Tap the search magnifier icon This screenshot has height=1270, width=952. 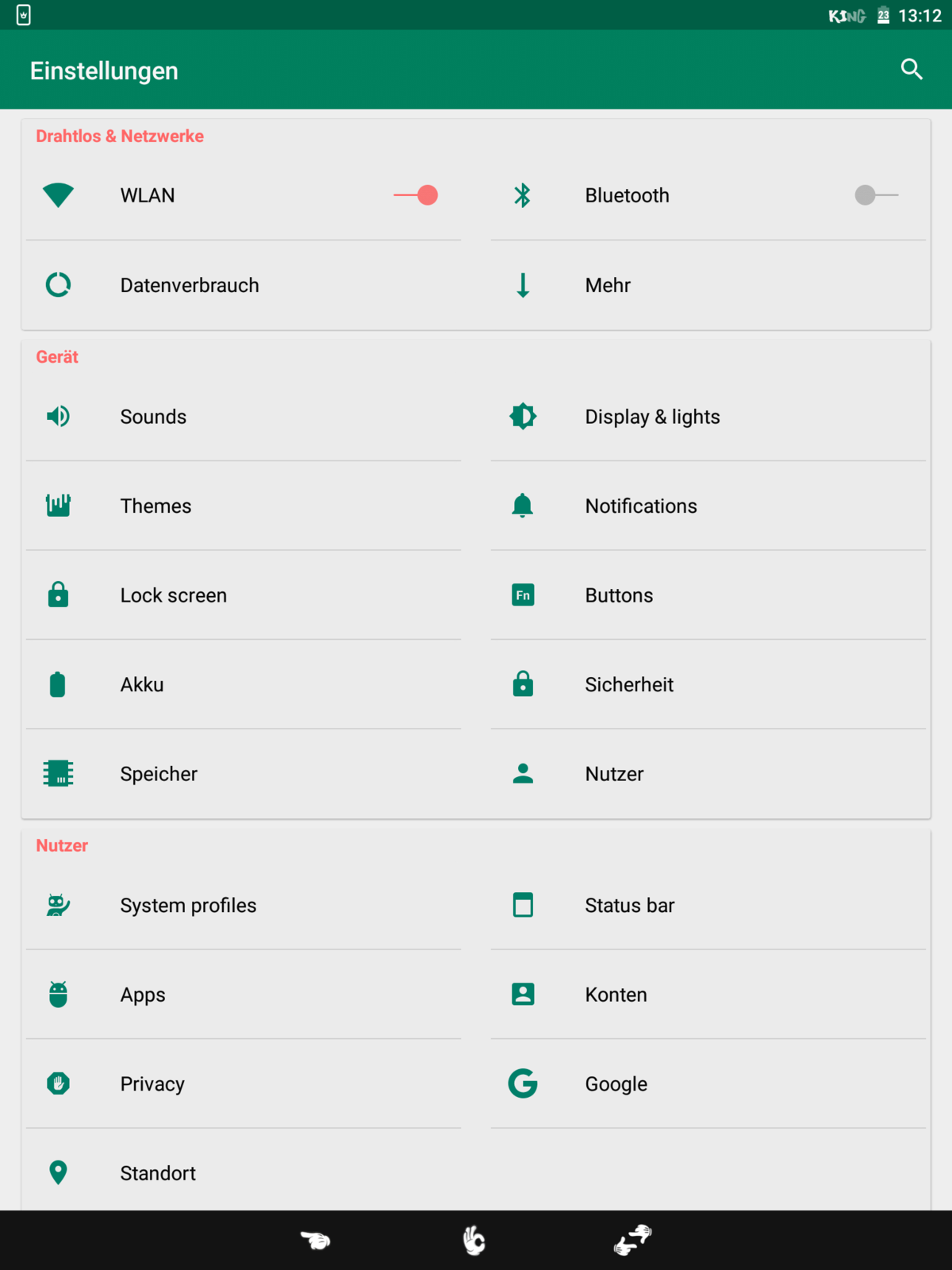pyautogui.click(x=912, y=70)
